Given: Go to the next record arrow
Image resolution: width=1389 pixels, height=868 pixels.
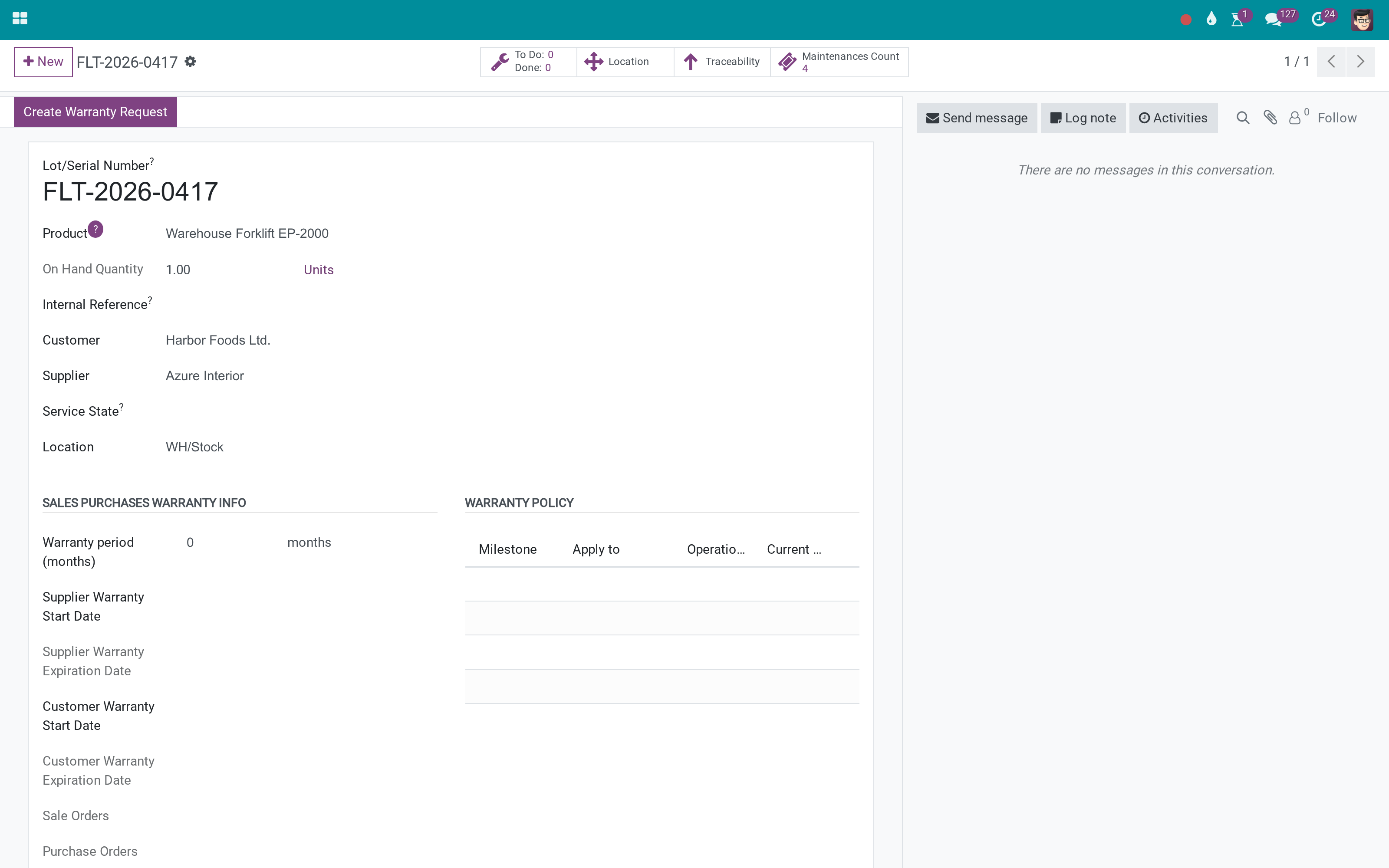Looking at the screenshot, I should click(1360, 62).
